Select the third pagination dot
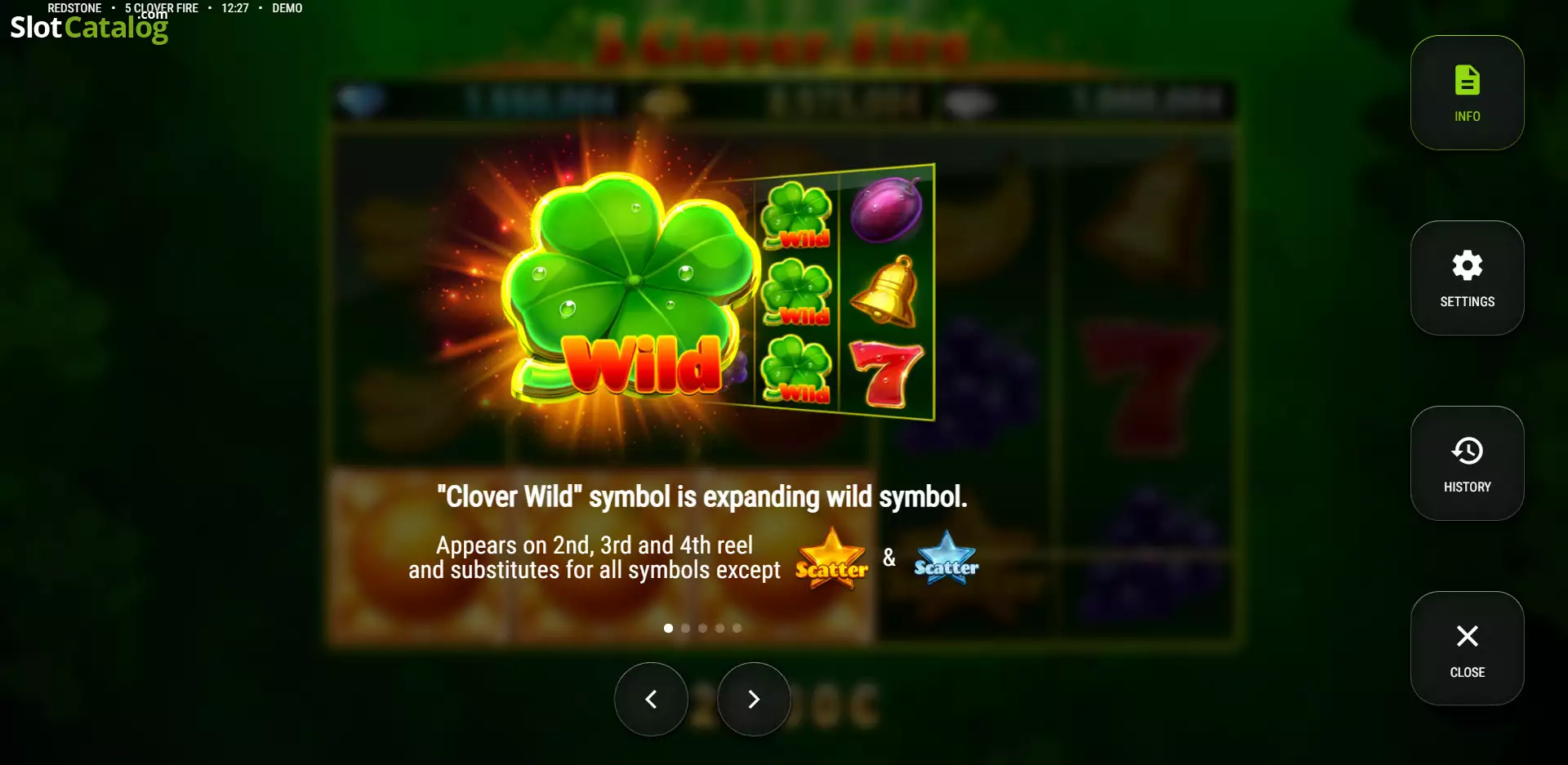This screenshot has height=765, width=1568. click(x=702, y=628)
